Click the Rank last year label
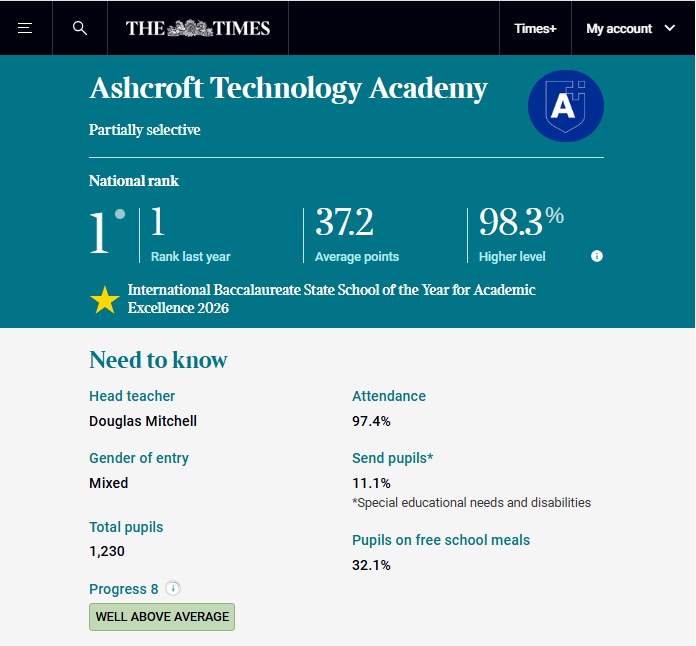 (190, 257)
